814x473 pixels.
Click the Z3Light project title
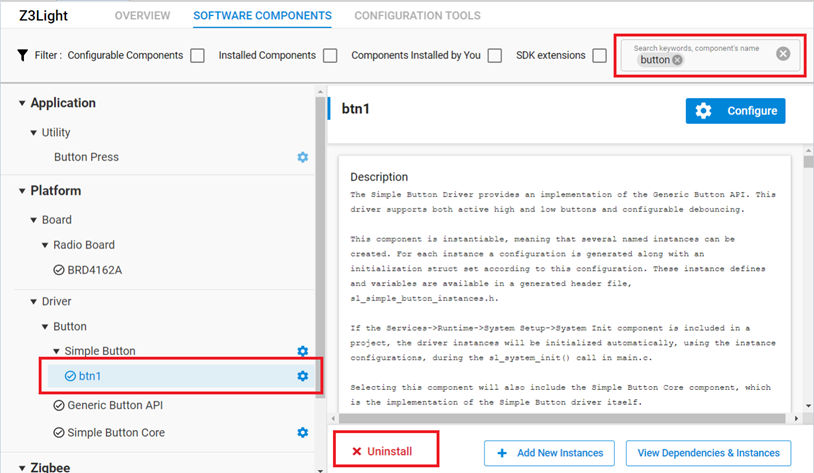click(43, 16)
